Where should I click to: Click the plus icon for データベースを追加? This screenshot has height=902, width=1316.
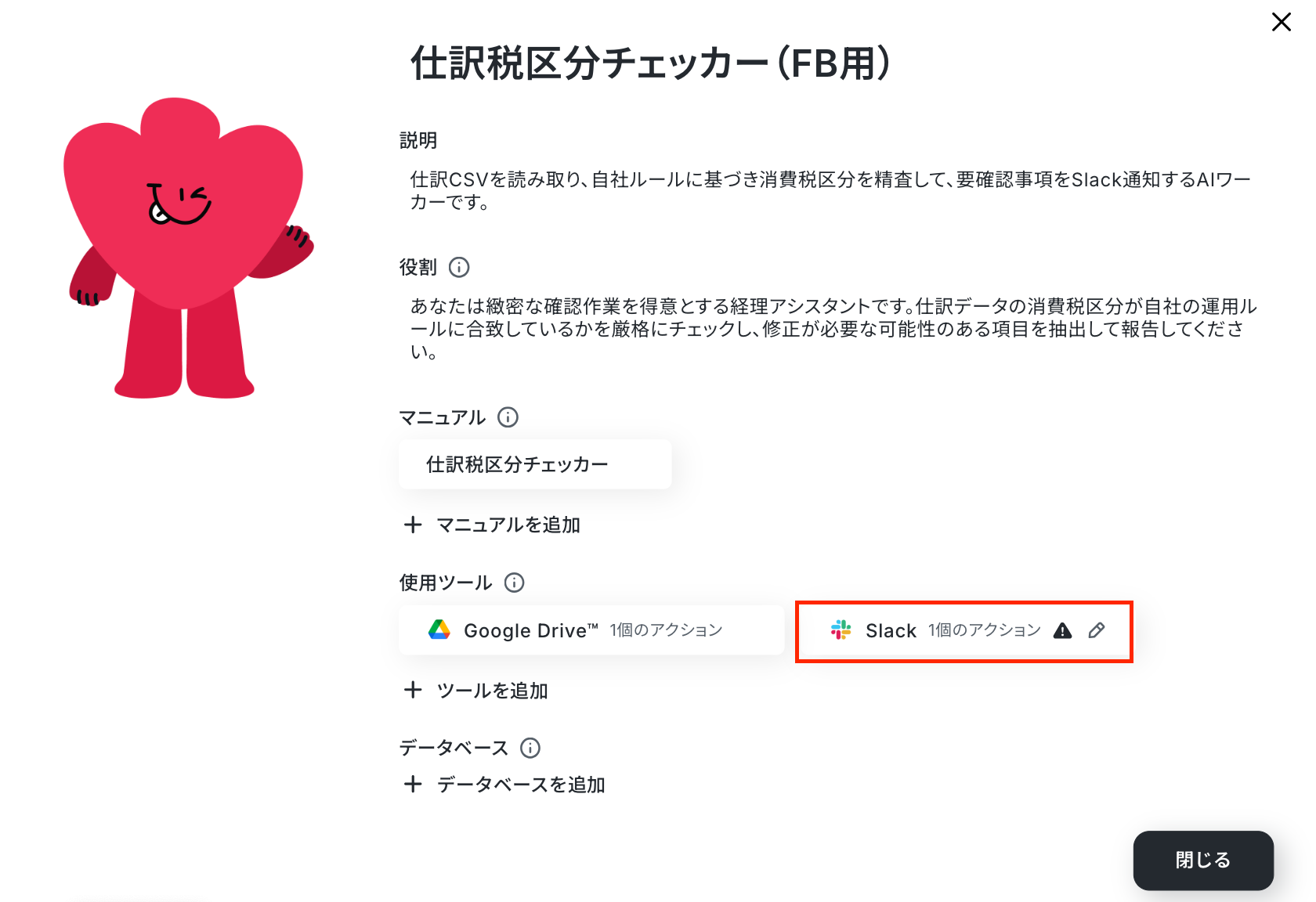413,784
